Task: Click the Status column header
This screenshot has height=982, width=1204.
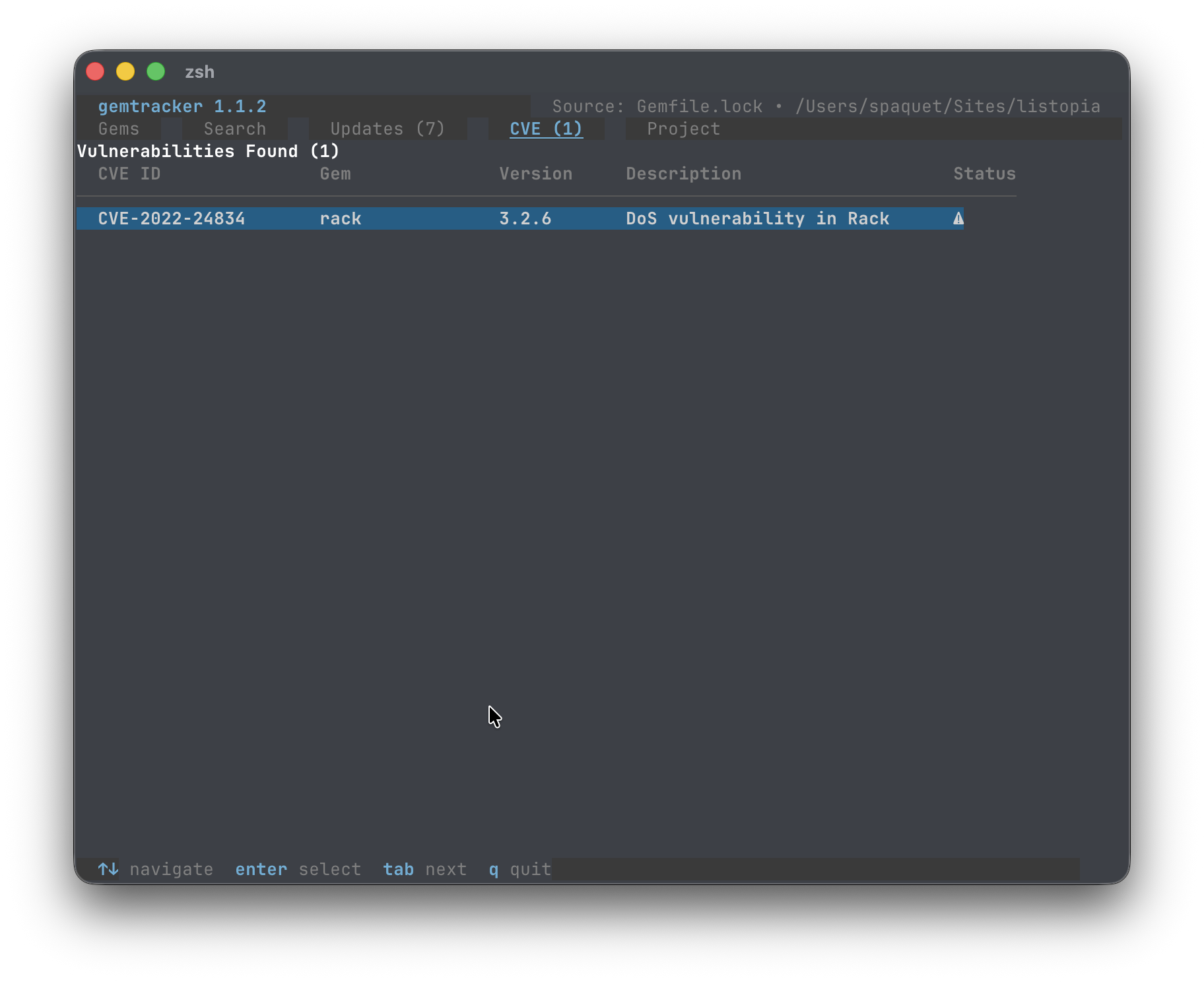Action: click(984, 174)
